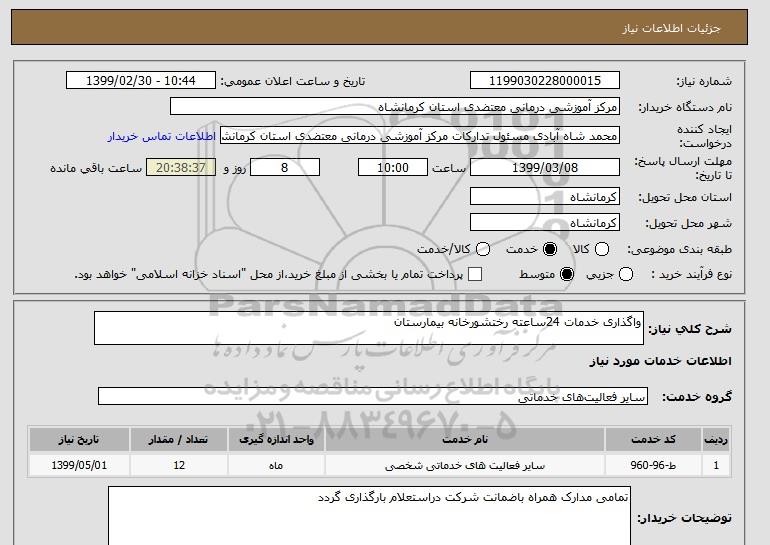Click the نوع فرآیند خرید label
Viewport: 770px width, 545px height.
691,274
